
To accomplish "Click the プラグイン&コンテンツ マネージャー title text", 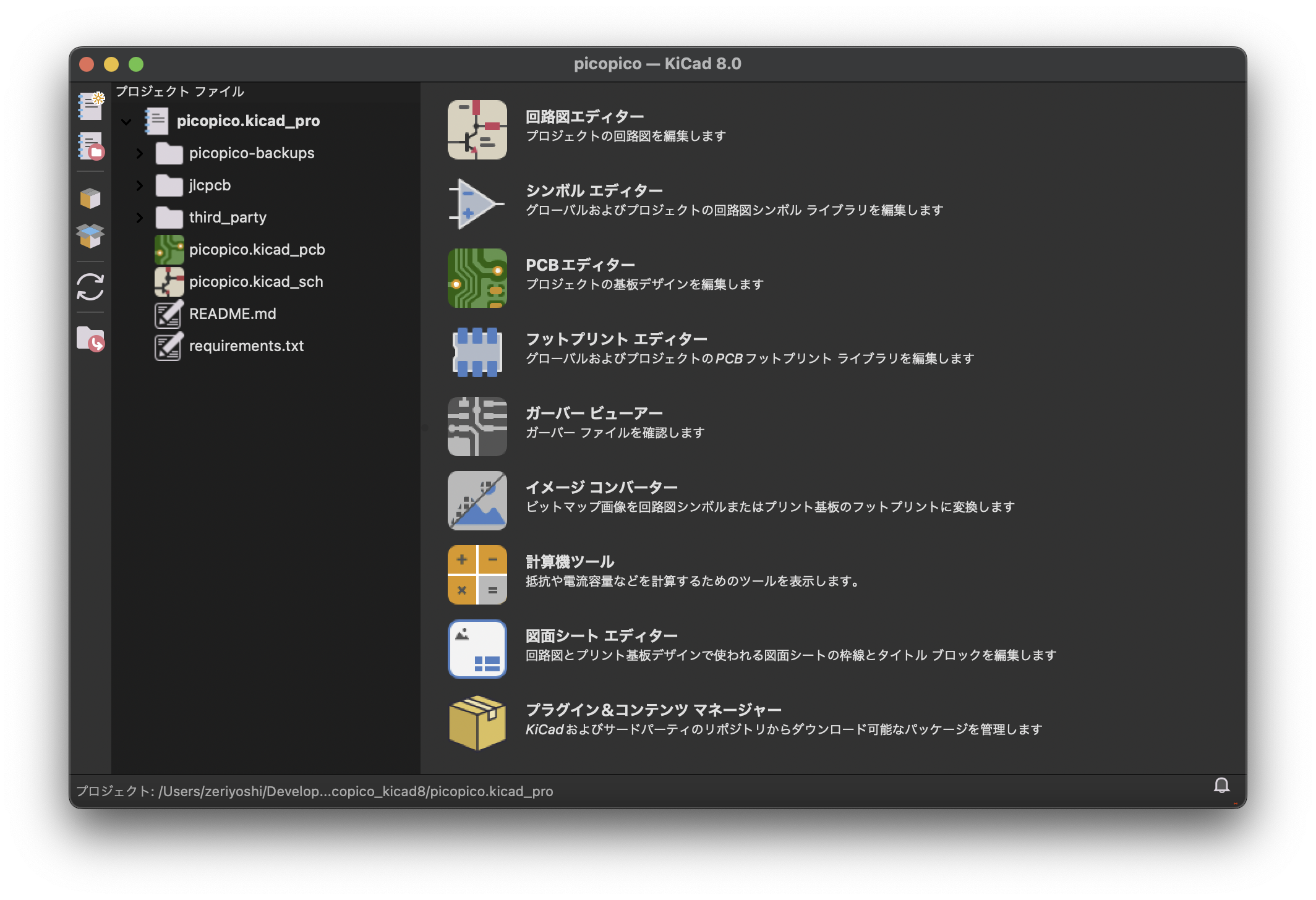I will point(654,710).
